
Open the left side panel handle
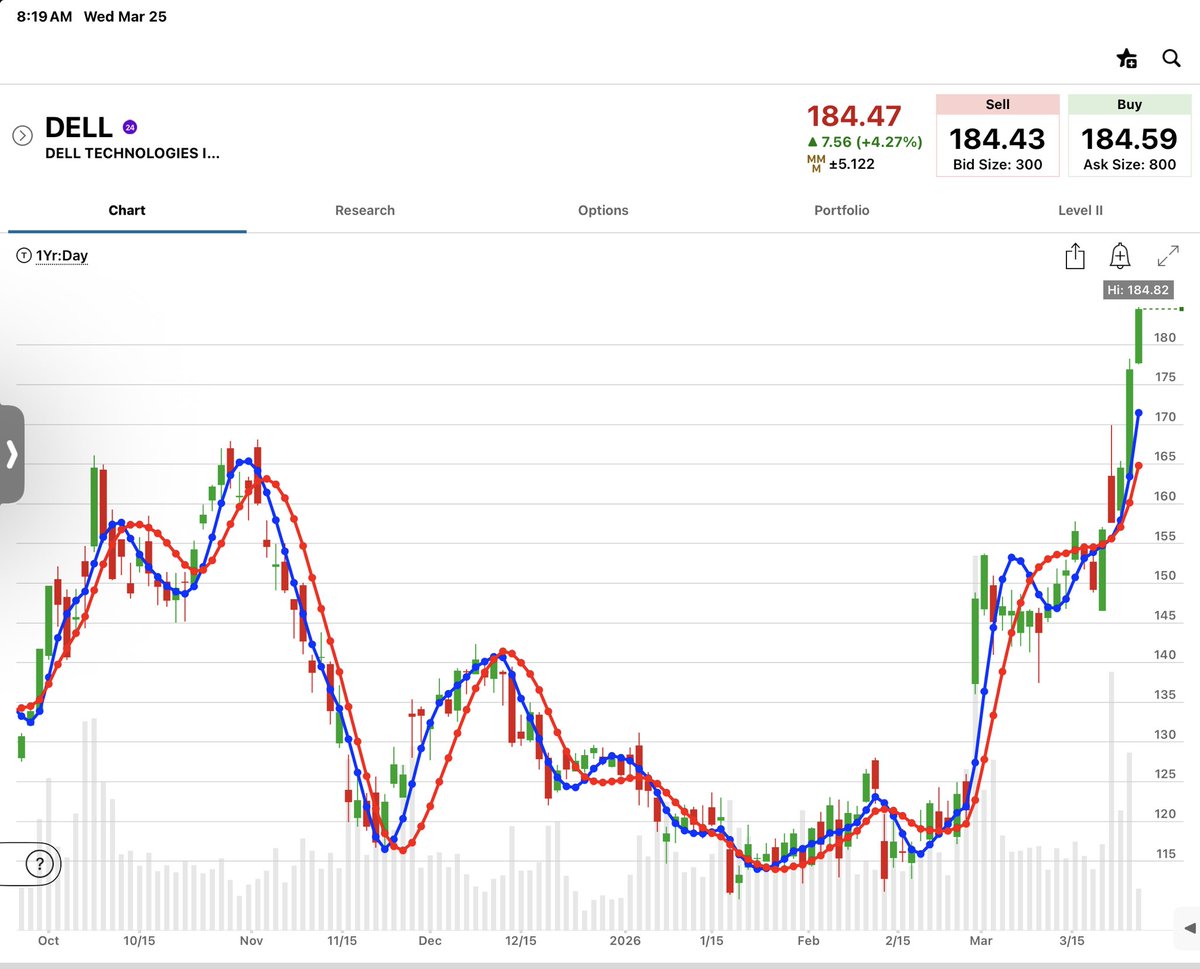[11, 455]
